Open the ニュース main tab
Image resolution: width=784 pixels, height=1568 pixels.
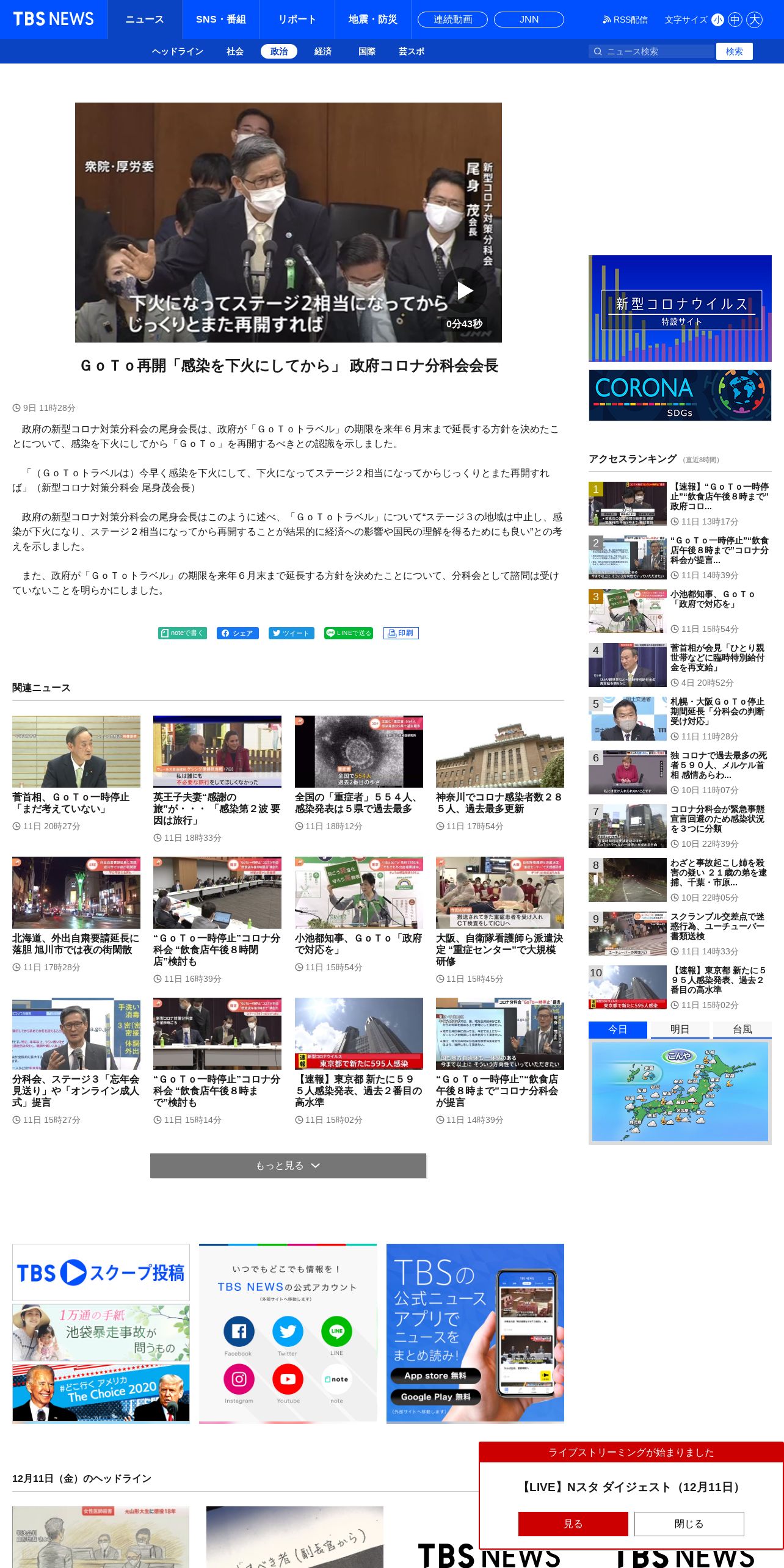click(x=145, y=20)
